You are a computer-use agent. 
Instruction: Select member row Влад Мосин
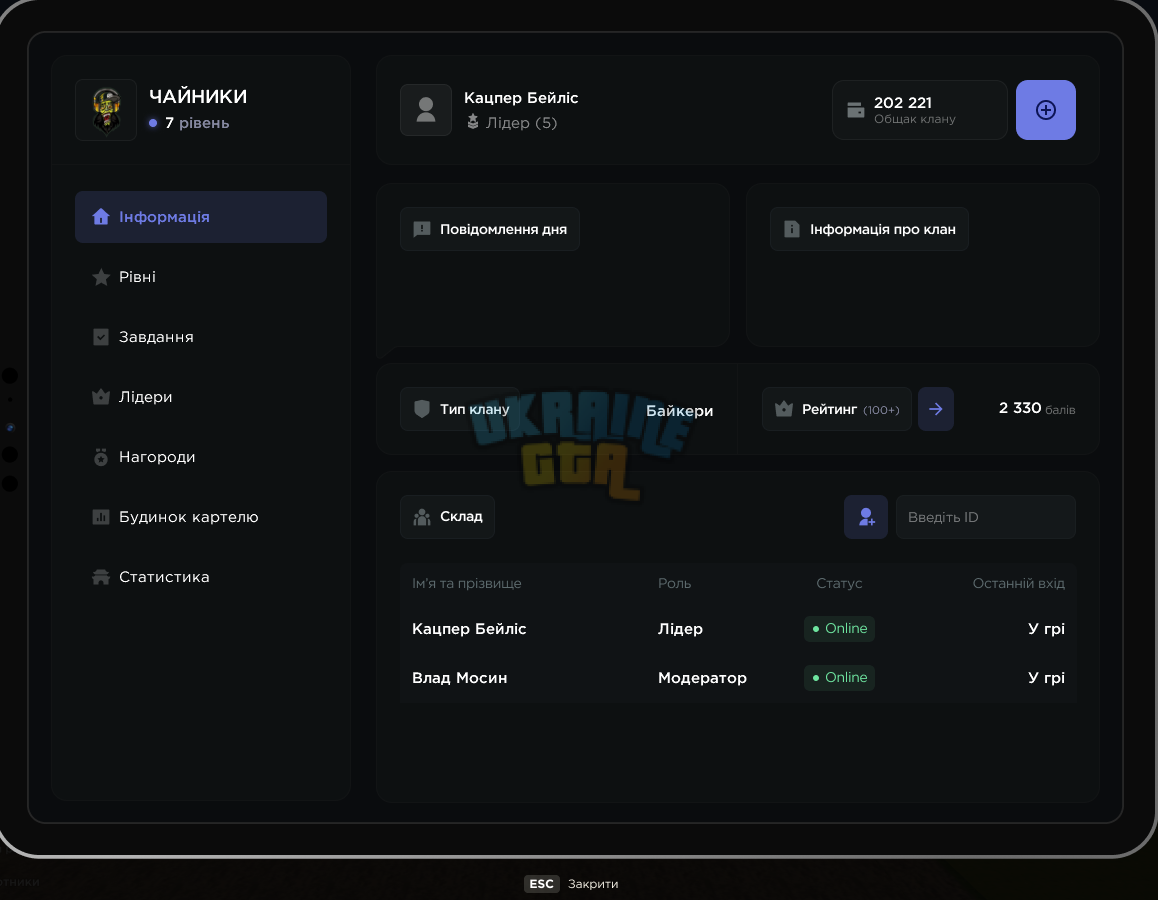[738, 678]
